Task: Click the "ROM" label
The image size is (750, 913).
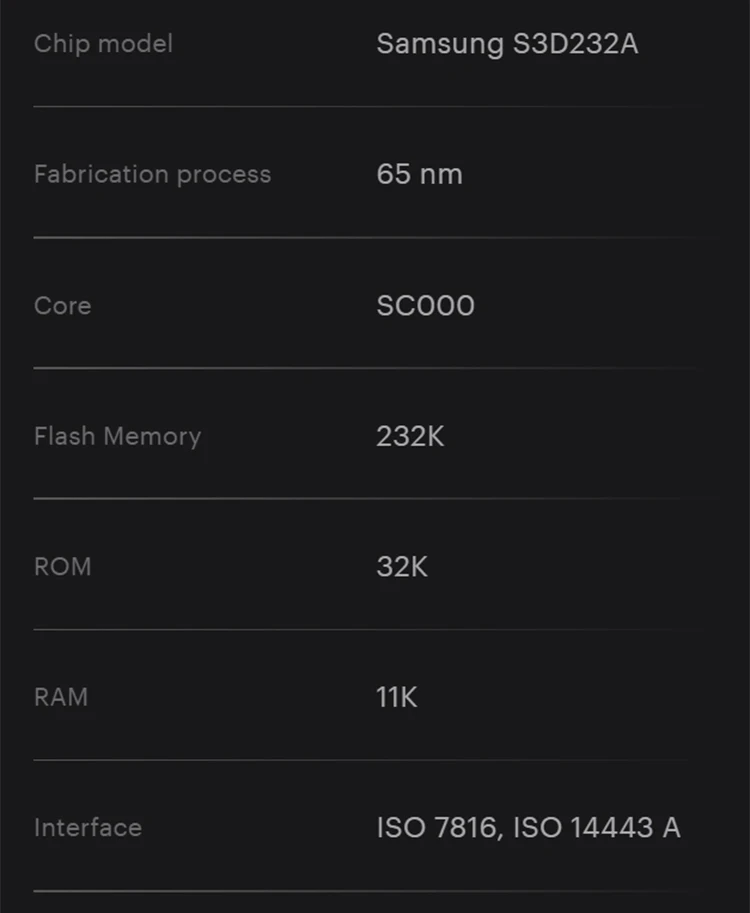Action: click(62, 566)
